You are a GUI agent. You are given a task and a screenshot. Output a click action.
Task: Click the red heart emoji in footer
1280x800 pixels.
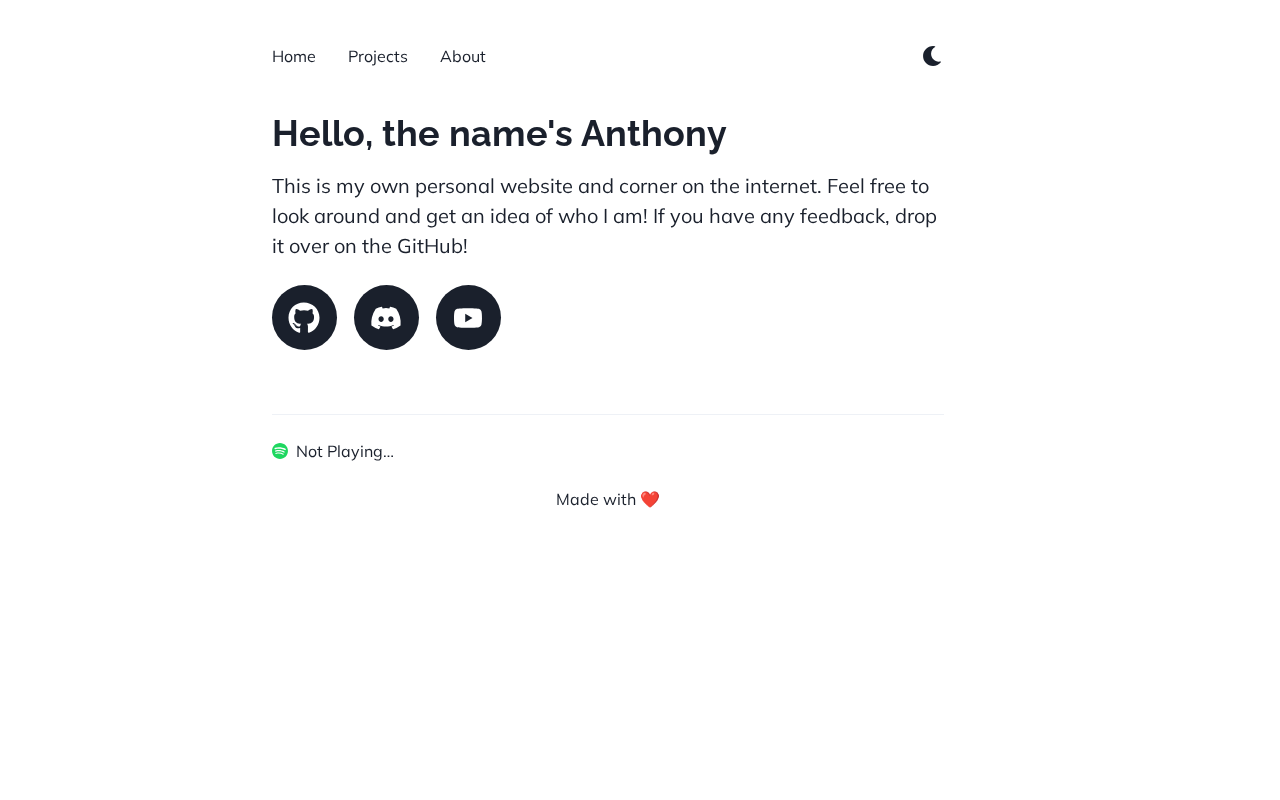point(650,499)
